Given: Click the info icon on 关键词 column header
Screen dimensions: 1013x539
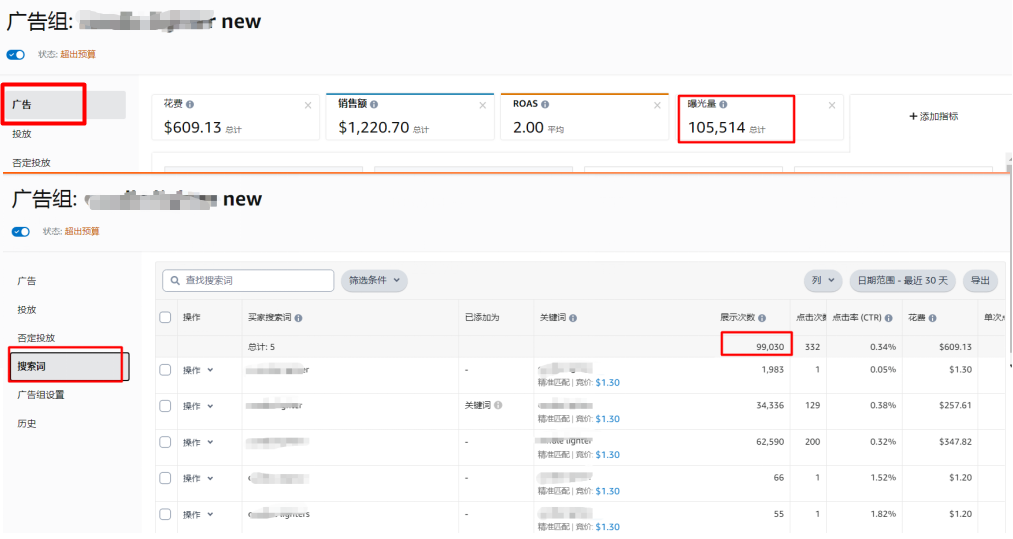Looking at the screenshot, I should coord(573,318).
